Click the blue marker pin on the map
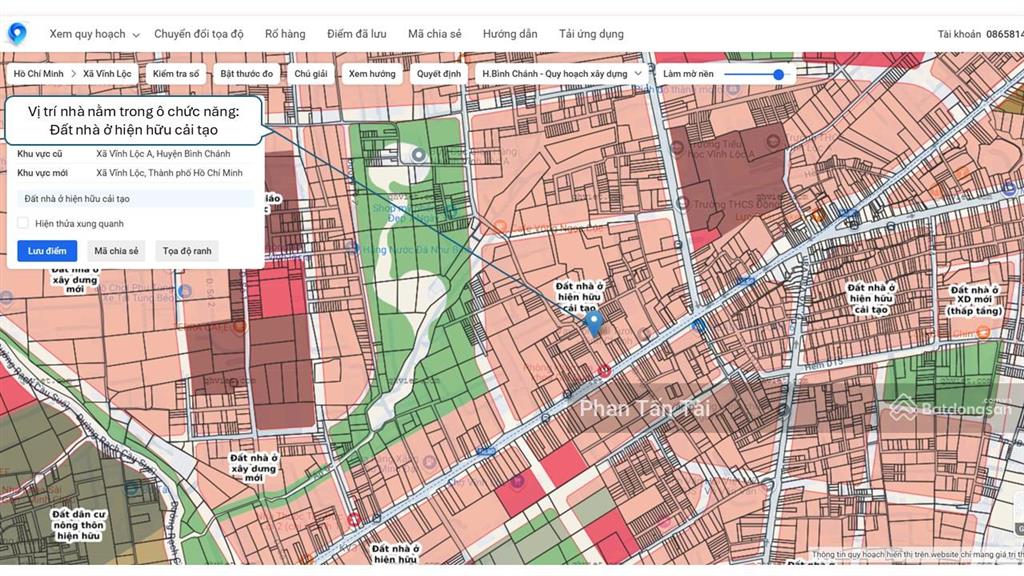Image resolution: width=1024 pixels, height=576 pixels. coord(593,322)
